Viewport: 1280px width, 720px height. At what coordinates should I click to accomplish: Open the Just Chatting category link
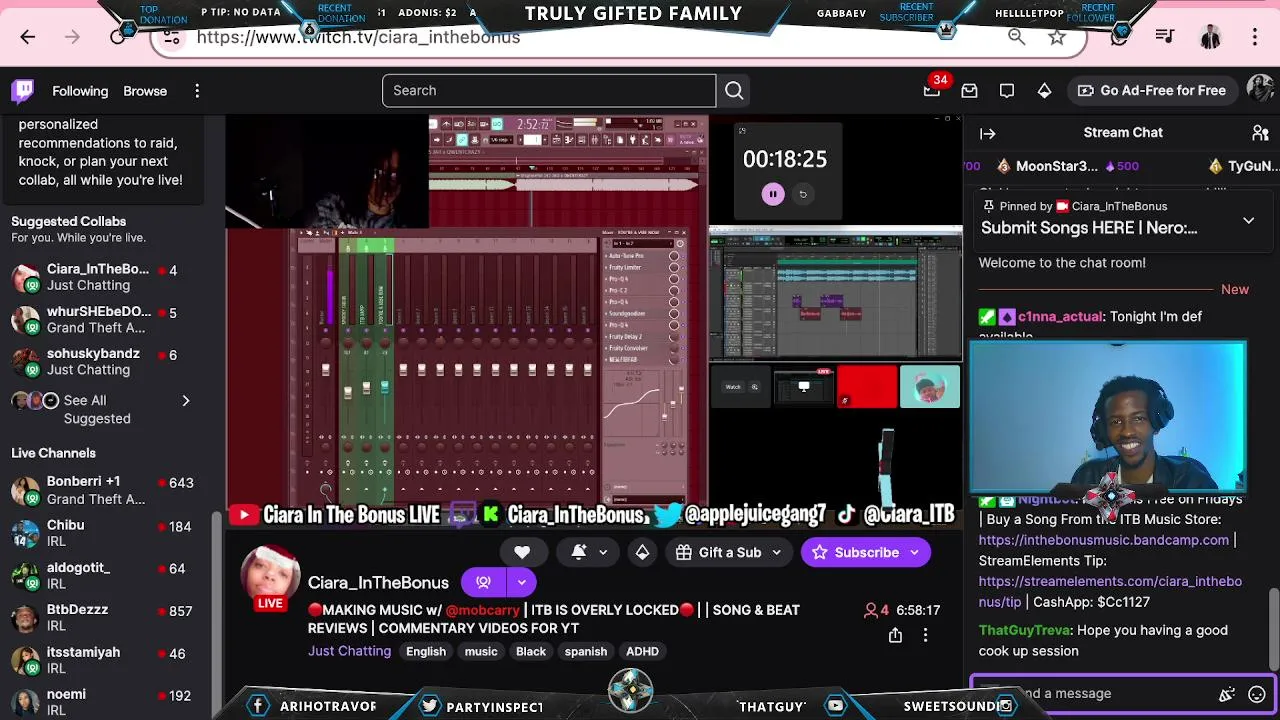(349, 651)
